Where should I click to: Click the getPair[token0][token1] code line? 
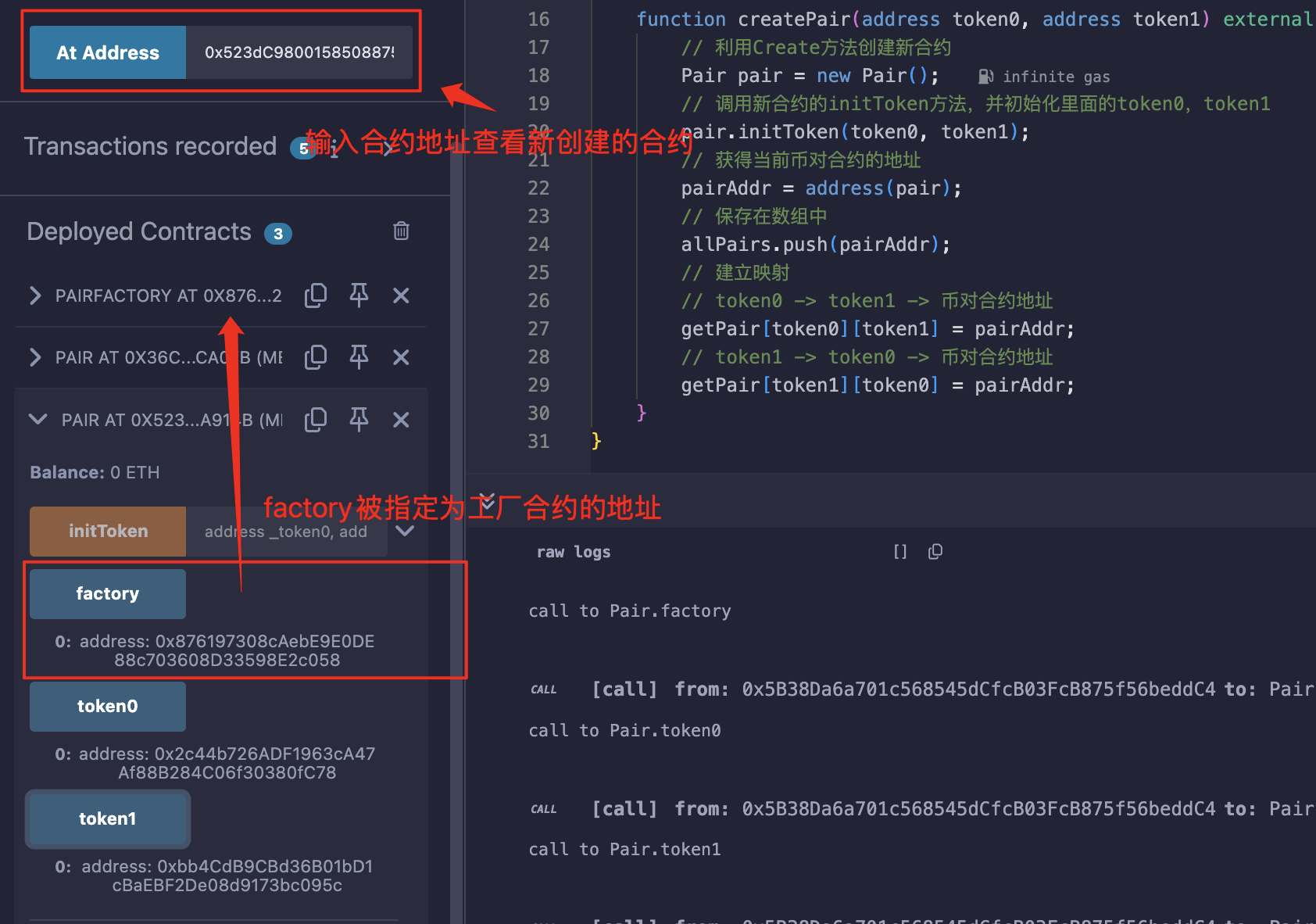click(x=878, y=329)
